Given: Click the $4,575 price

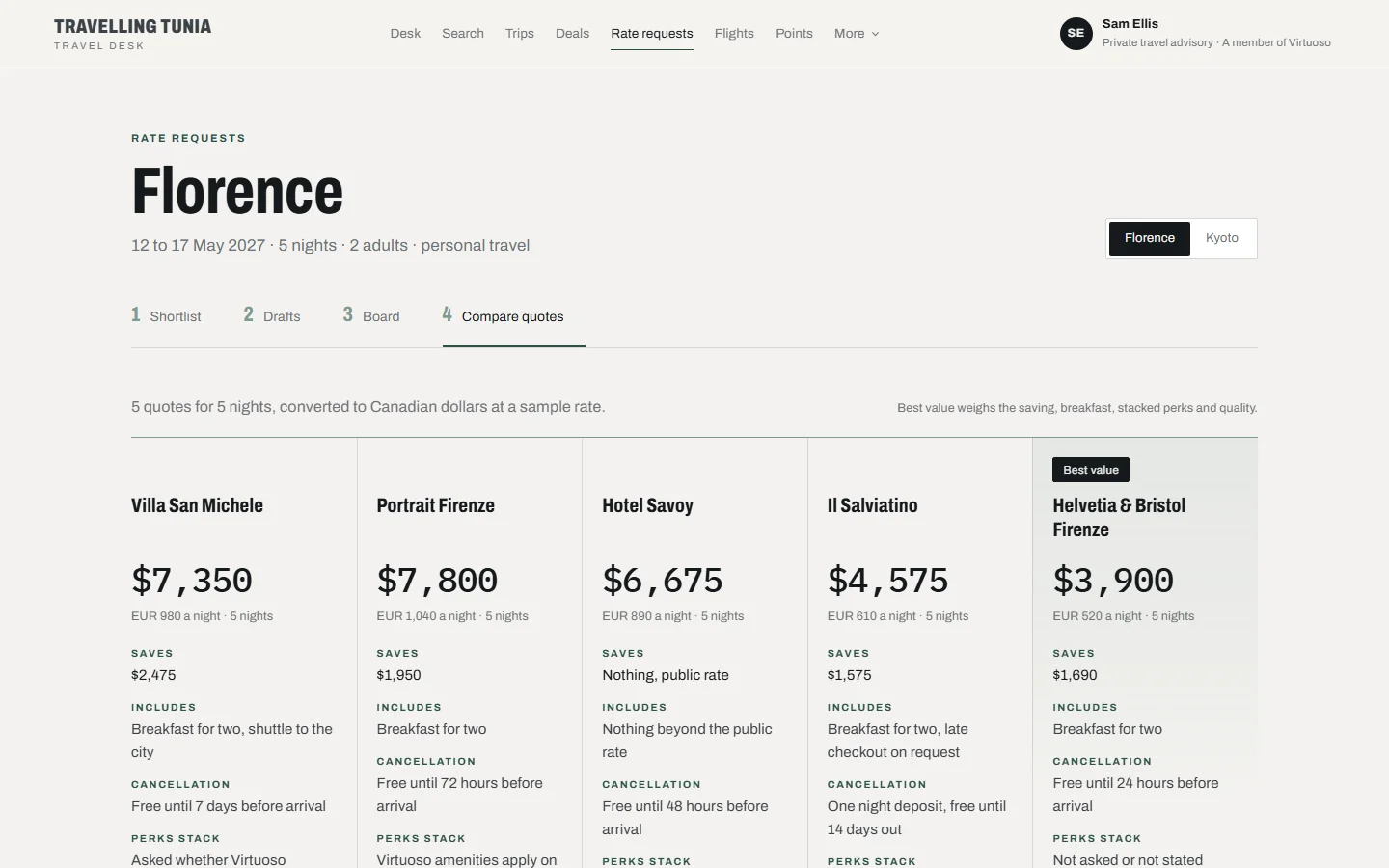Looking at the screenshot, I should pos(887,581).
